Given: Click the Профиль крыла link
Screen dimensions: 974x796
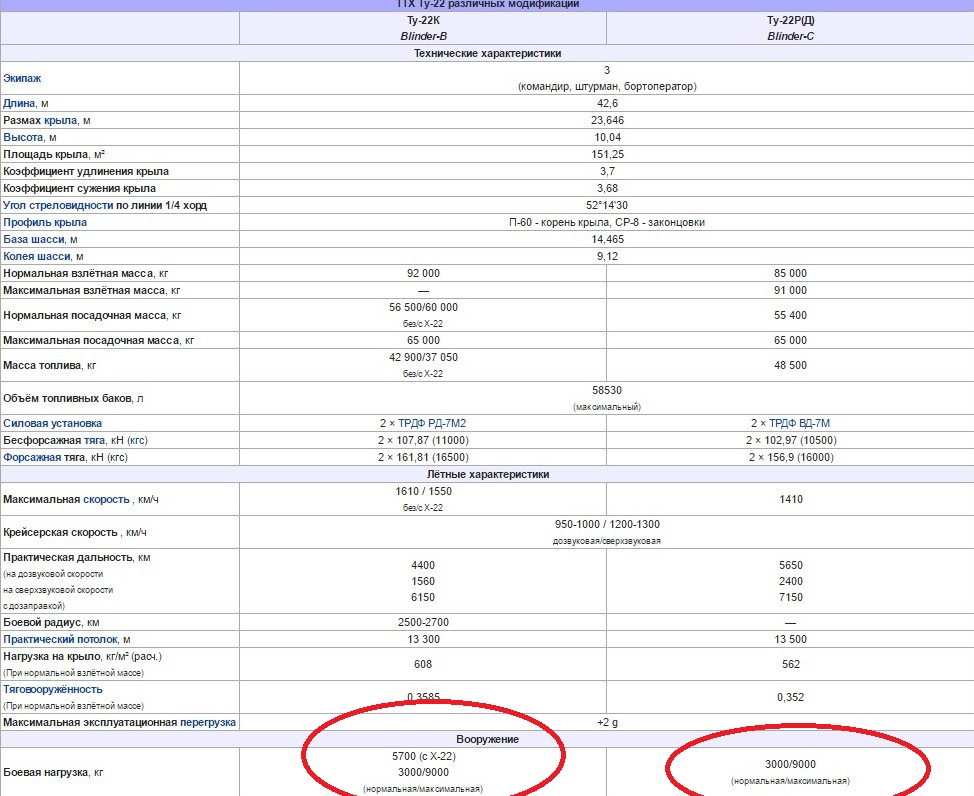Looking at the screenshot, I should pyautogui.click(x=45, y=222).
